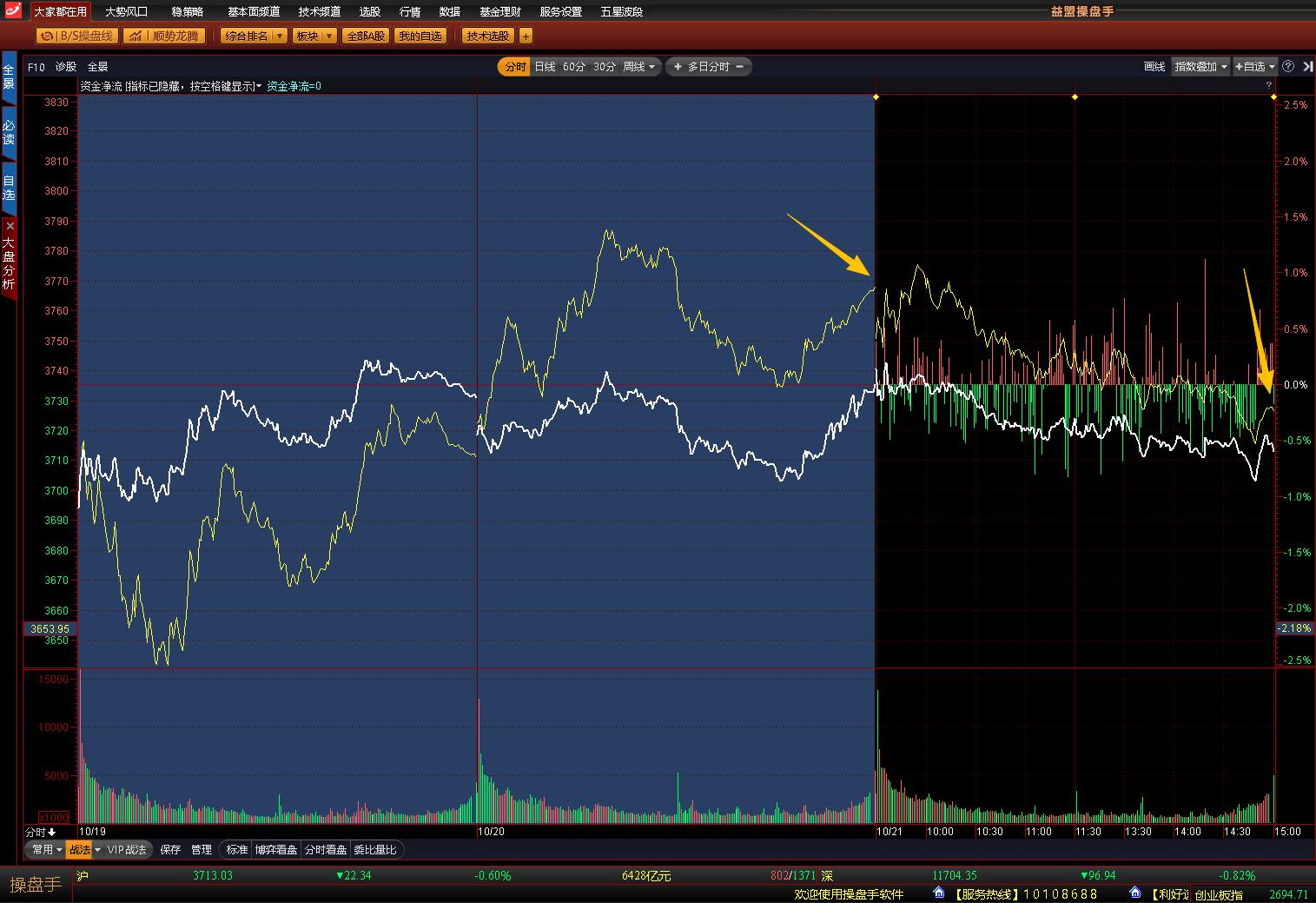The image size is (1316, 903).
Task: Close the 大盘分析 side tab
Action: (10, 226)
